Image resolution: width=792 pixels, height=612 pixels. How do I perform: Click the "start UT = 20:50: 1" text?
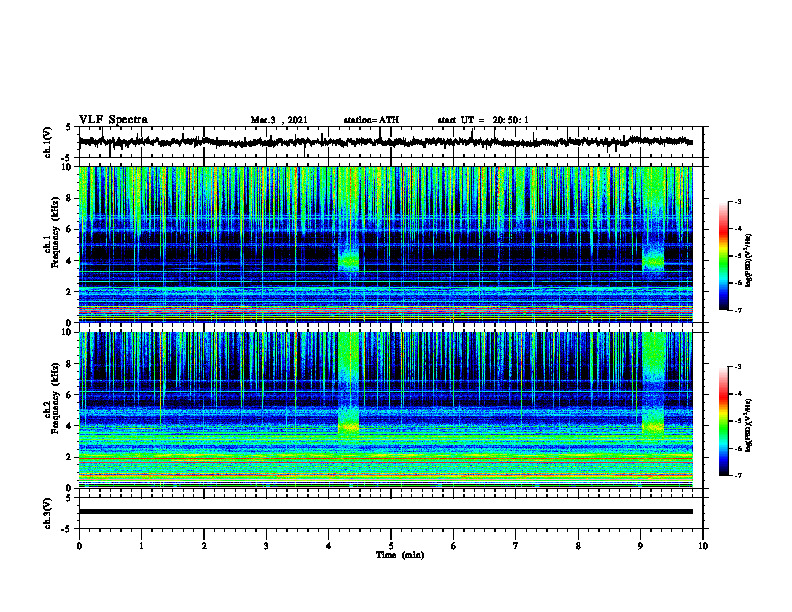pos(483,120)
